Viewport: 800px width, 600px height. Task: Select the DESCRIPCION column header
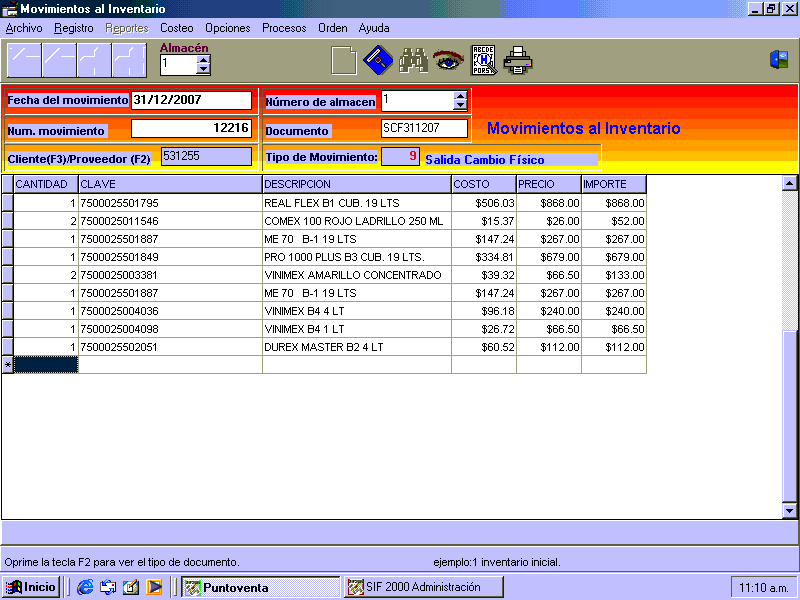[356, 184]
